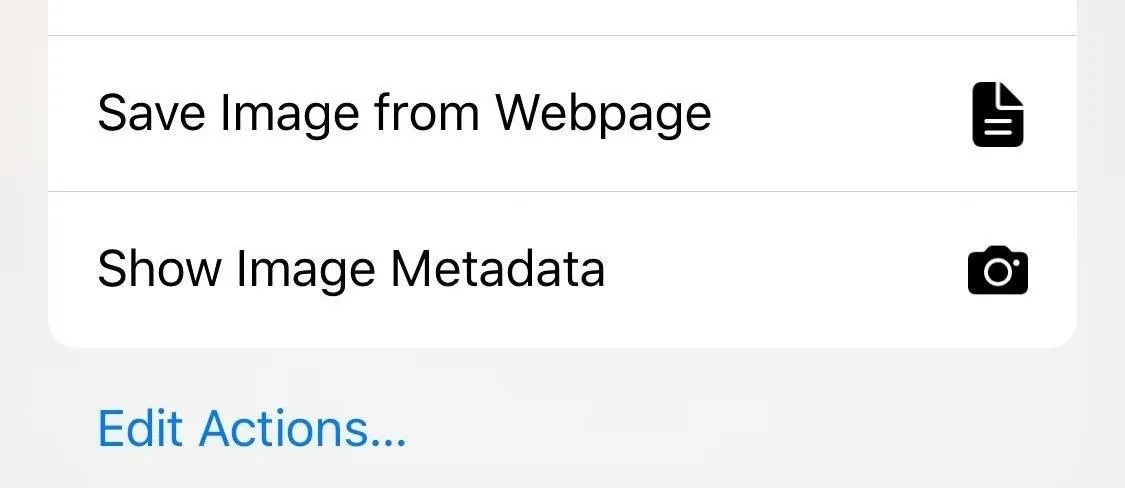Customize share sheet via Edit Actions
This screenshot has width=1125, height=488.
(252, 428)
